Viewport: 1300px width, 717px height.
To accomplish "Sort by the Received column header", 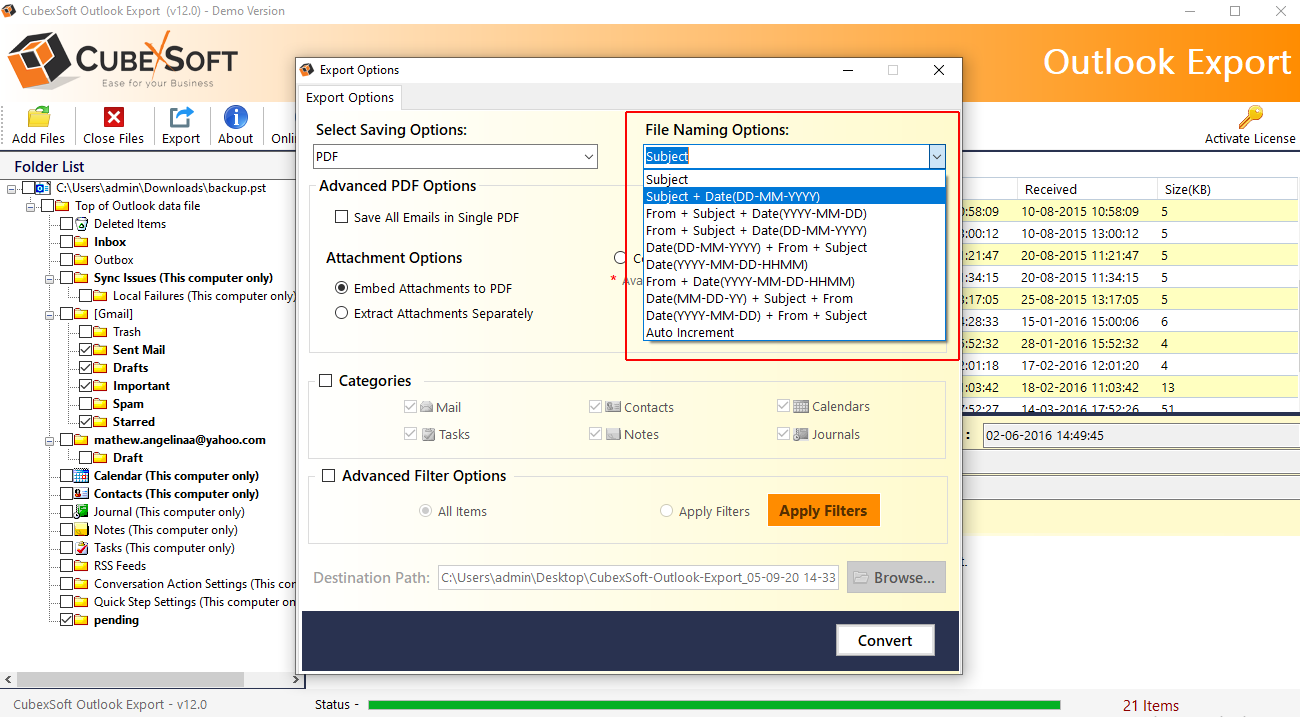I will tap(1086, 189).
